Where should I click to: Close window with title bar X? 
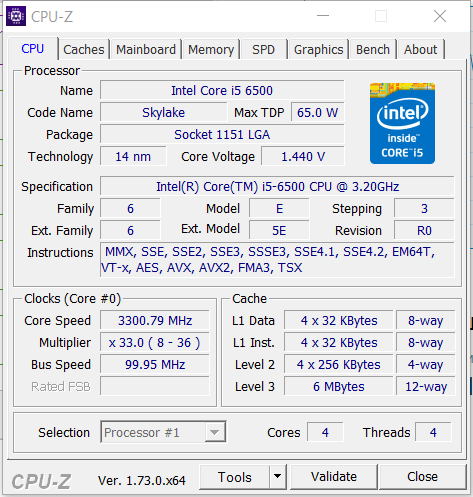point(440,16)
